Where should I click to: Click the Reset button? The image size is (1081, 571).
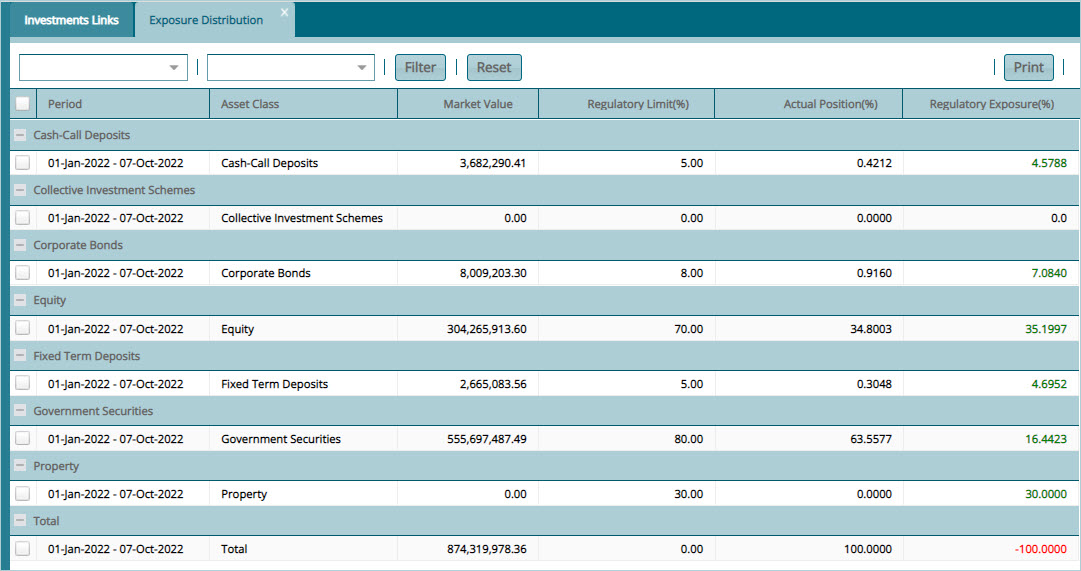point(494,68)
